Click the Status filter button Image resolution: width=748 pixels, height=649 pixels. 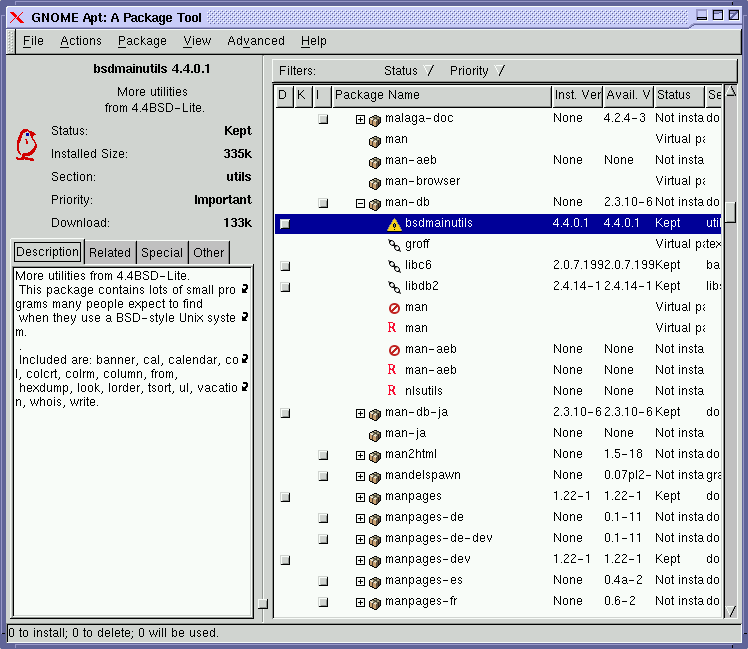click(408, 71)
